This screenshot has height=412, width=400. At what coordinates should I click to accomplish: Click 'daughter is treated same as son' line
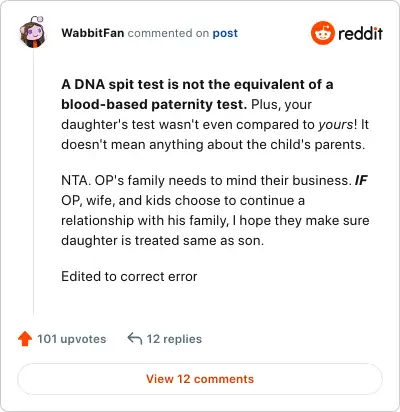point(163,241)
